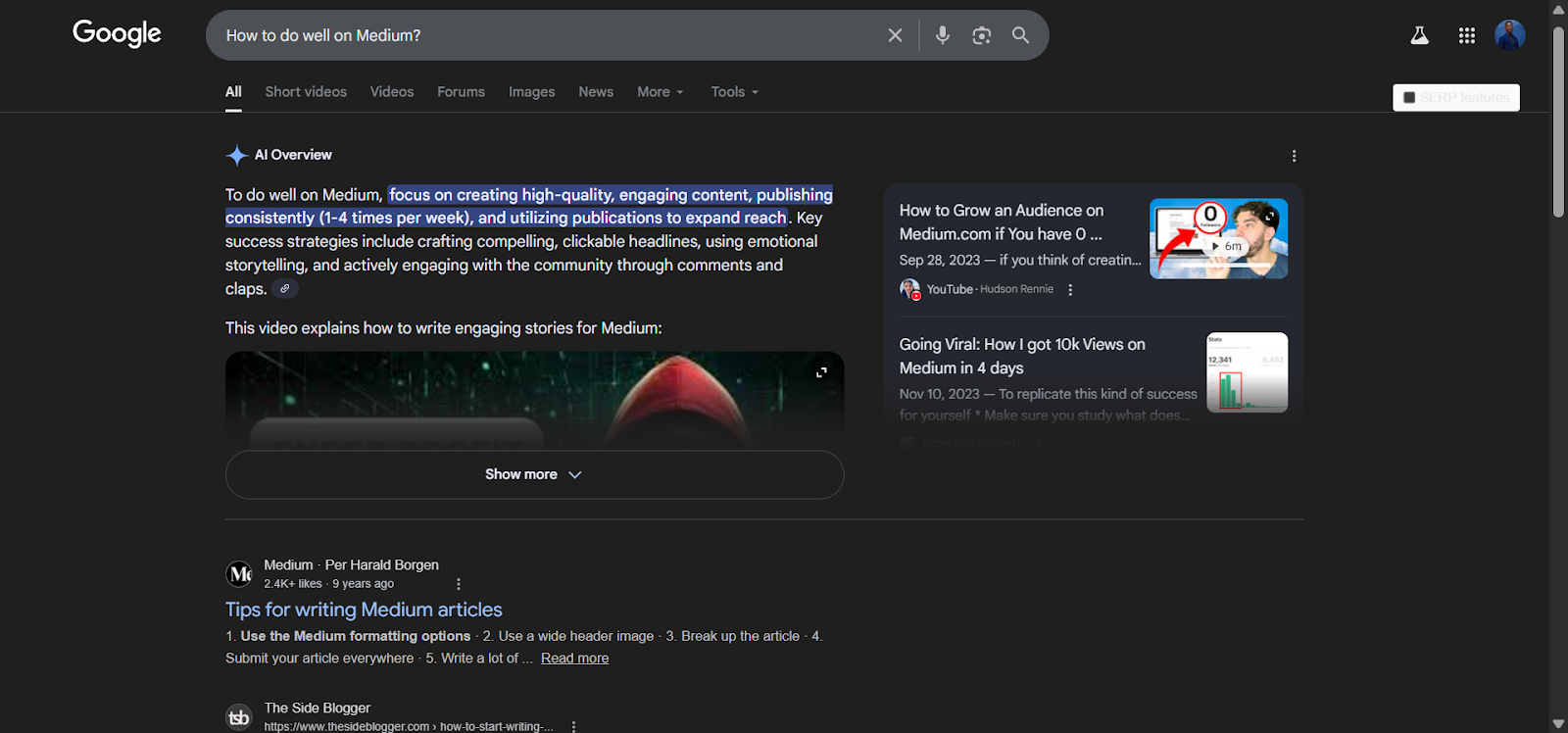The height and width of the screenshot is (733, 1568).
Task: Click the Google logo
Action: click(117, 33)
